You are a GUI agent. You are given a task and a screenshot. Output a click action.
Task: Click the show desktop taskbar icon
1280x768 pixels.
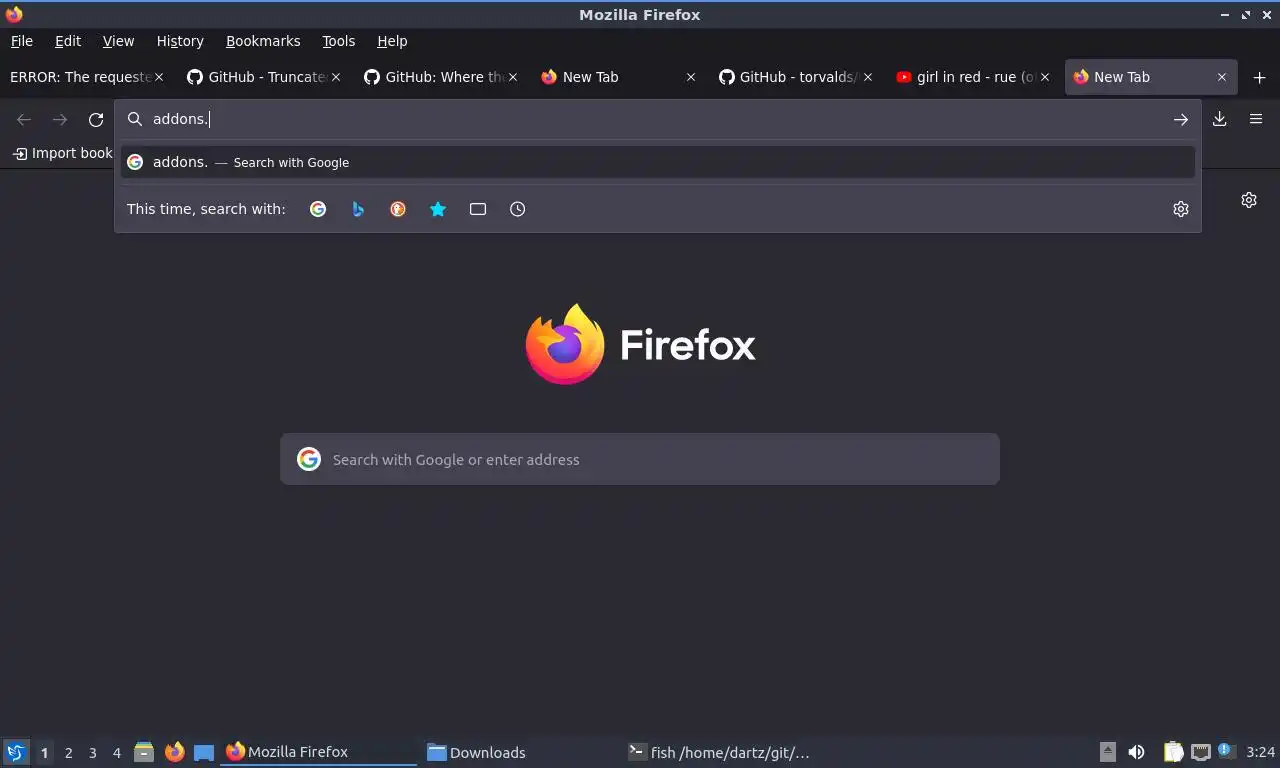point(204,752)
